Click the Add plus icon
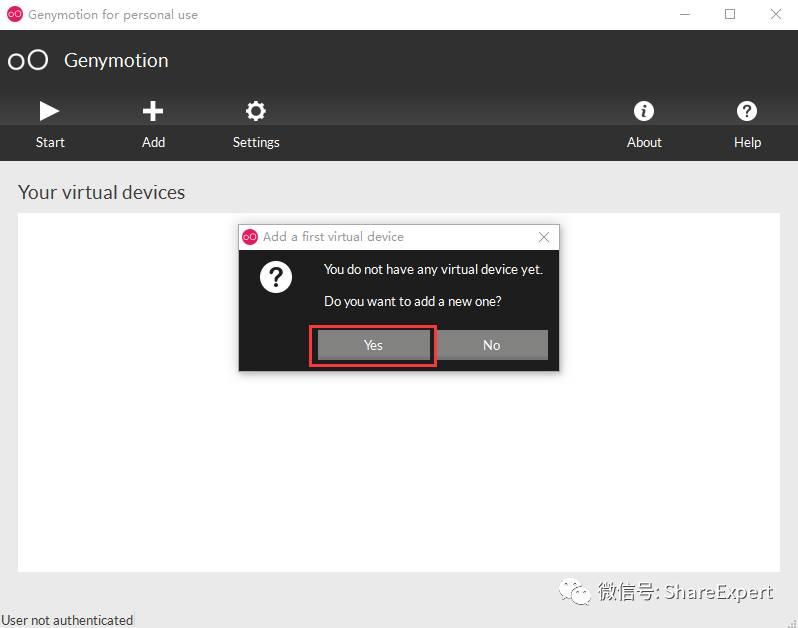This screenshot has width=798, height=628. point(153,111)
